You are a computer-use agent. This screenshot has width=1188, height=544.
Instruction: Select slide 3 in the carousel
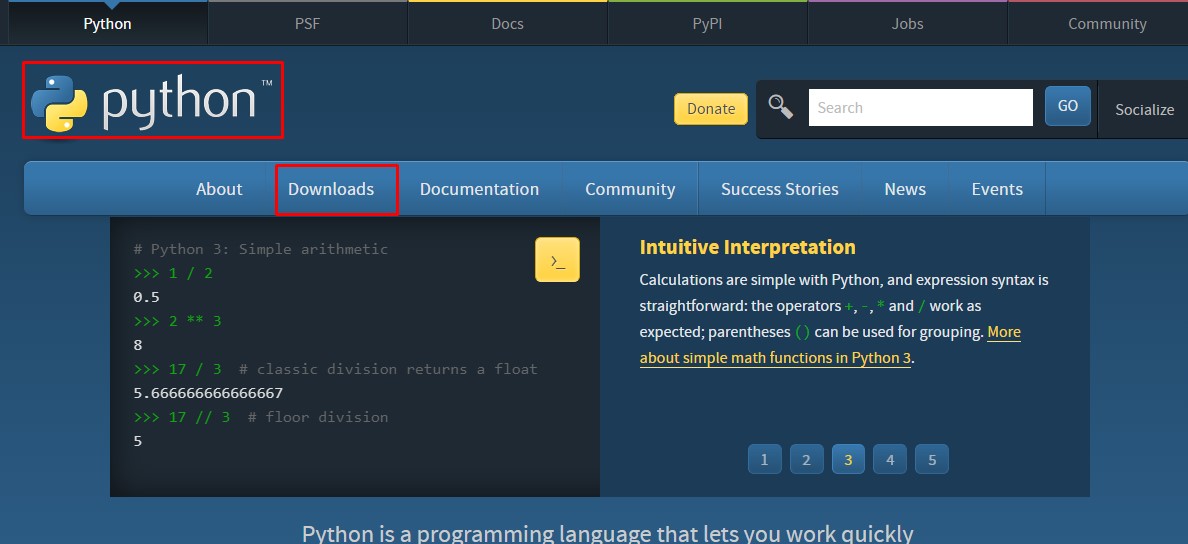849,459
